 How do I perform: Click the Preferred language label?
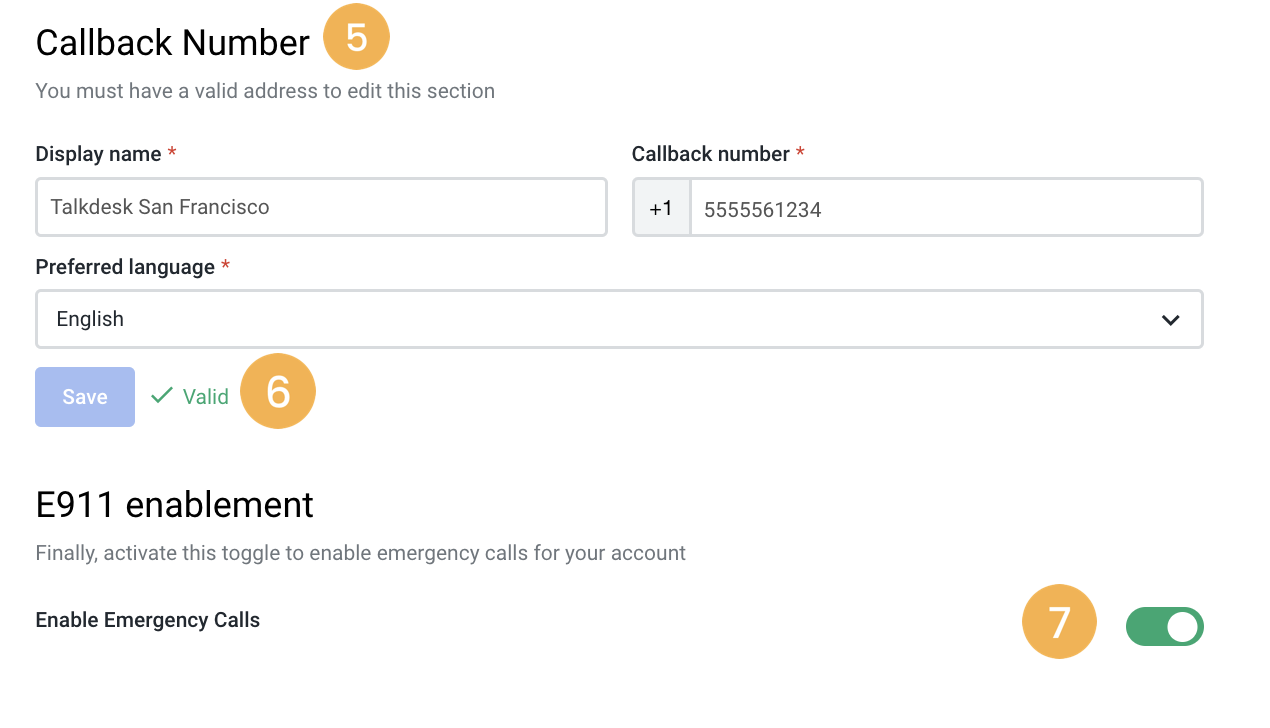coord(125,267)
